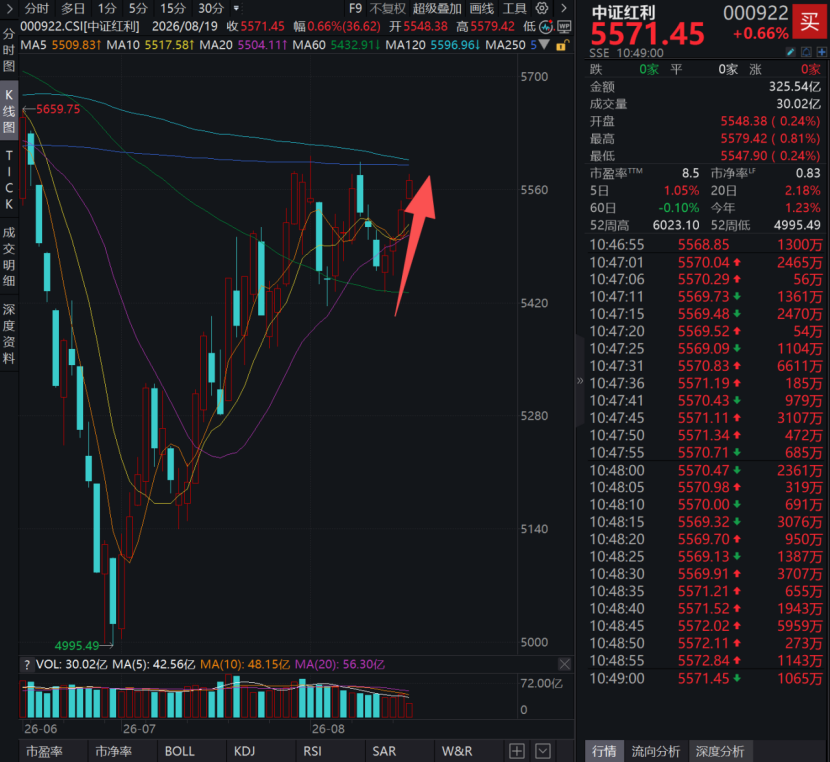Open the 工具 tools menu
The image size is (830, 762).
click(x=515, y=8)
